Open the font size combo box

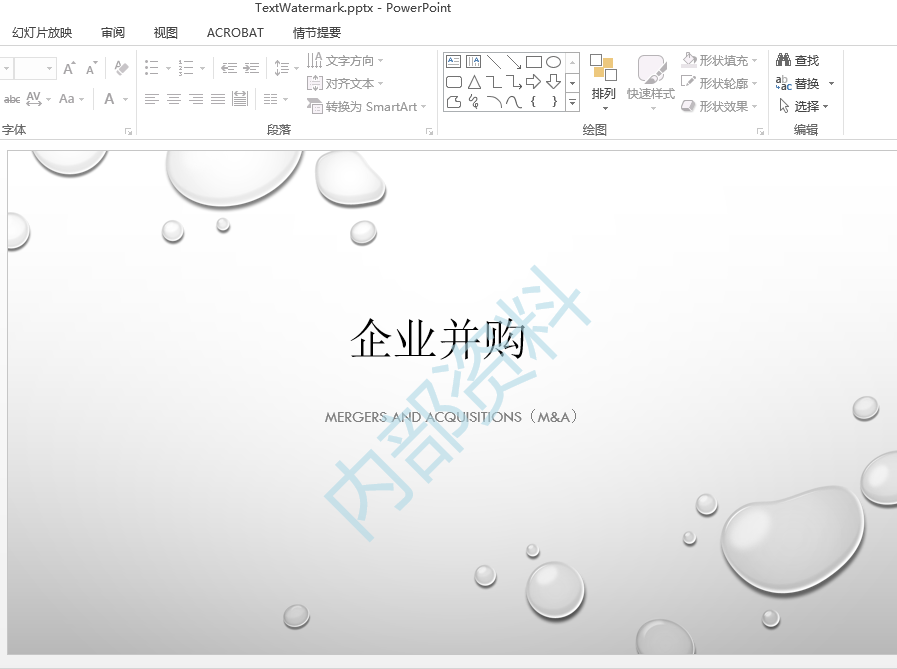(x=34, y=69)
